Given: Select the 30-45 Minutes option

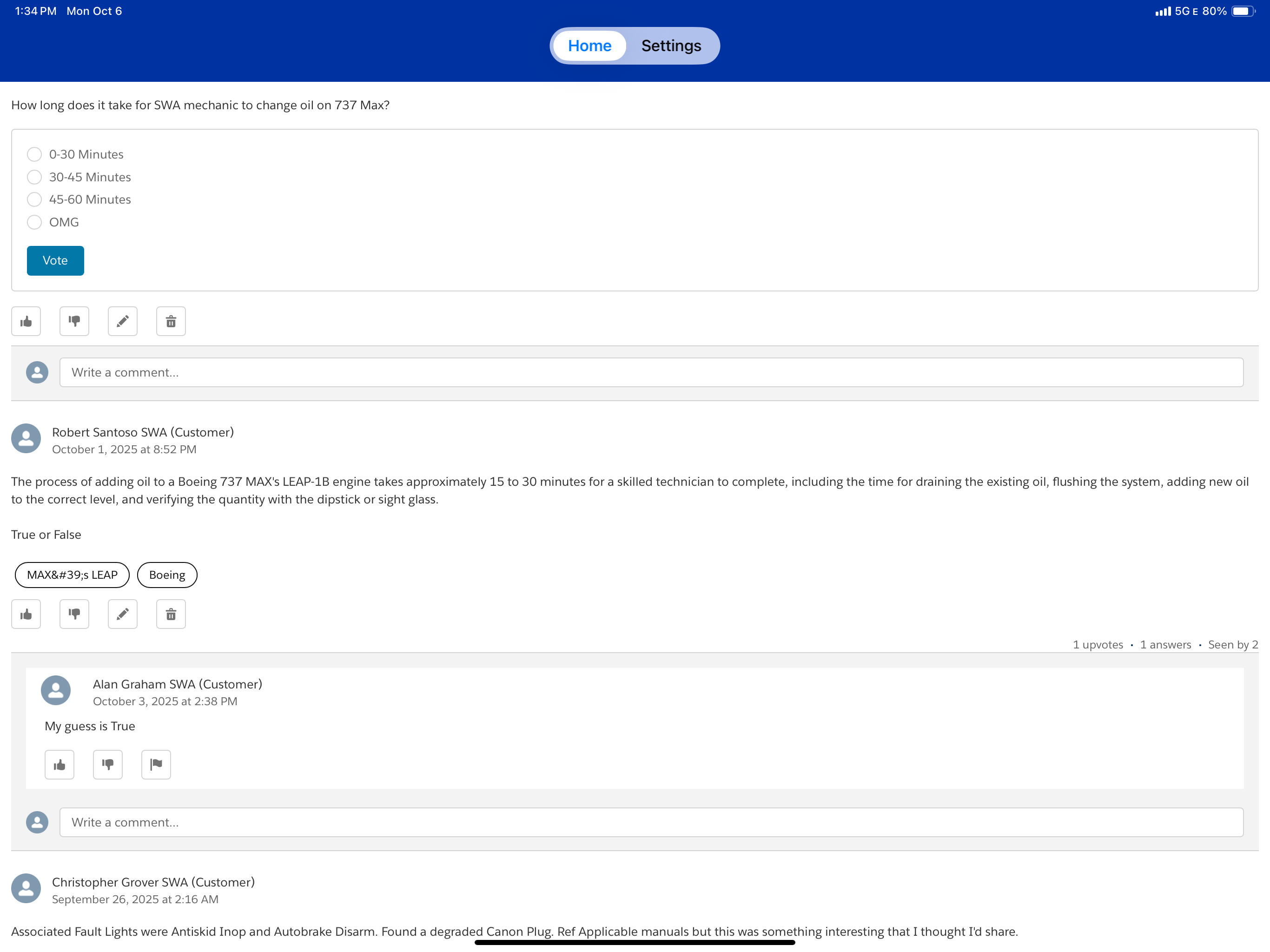Looking at the screenshot, I should pos(34,177).
